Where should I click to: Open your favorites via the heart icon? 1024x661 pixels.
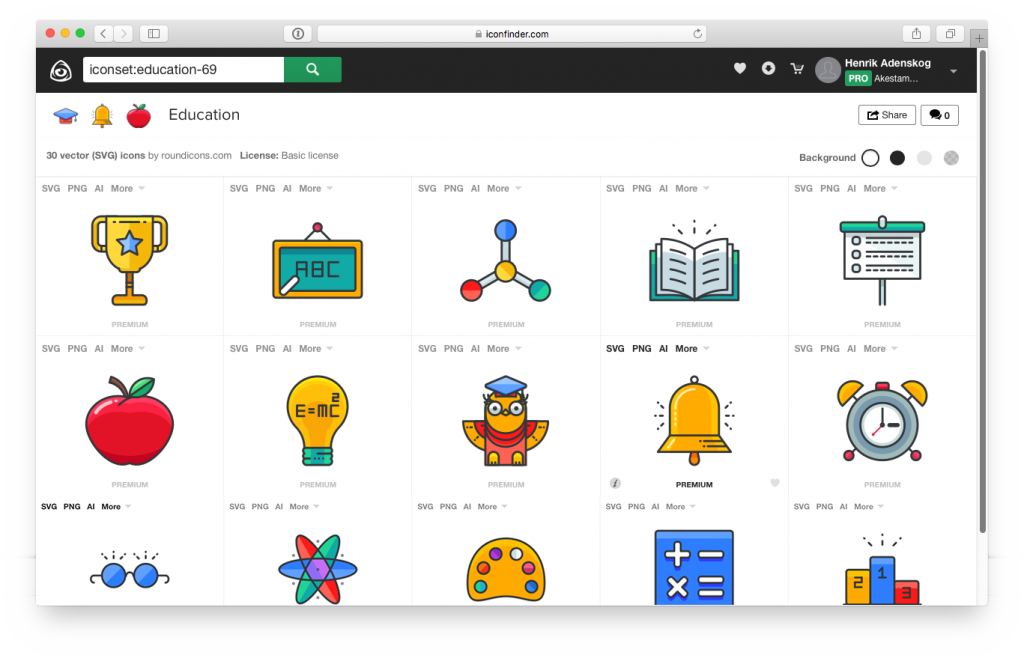click(x=740, y=68)
